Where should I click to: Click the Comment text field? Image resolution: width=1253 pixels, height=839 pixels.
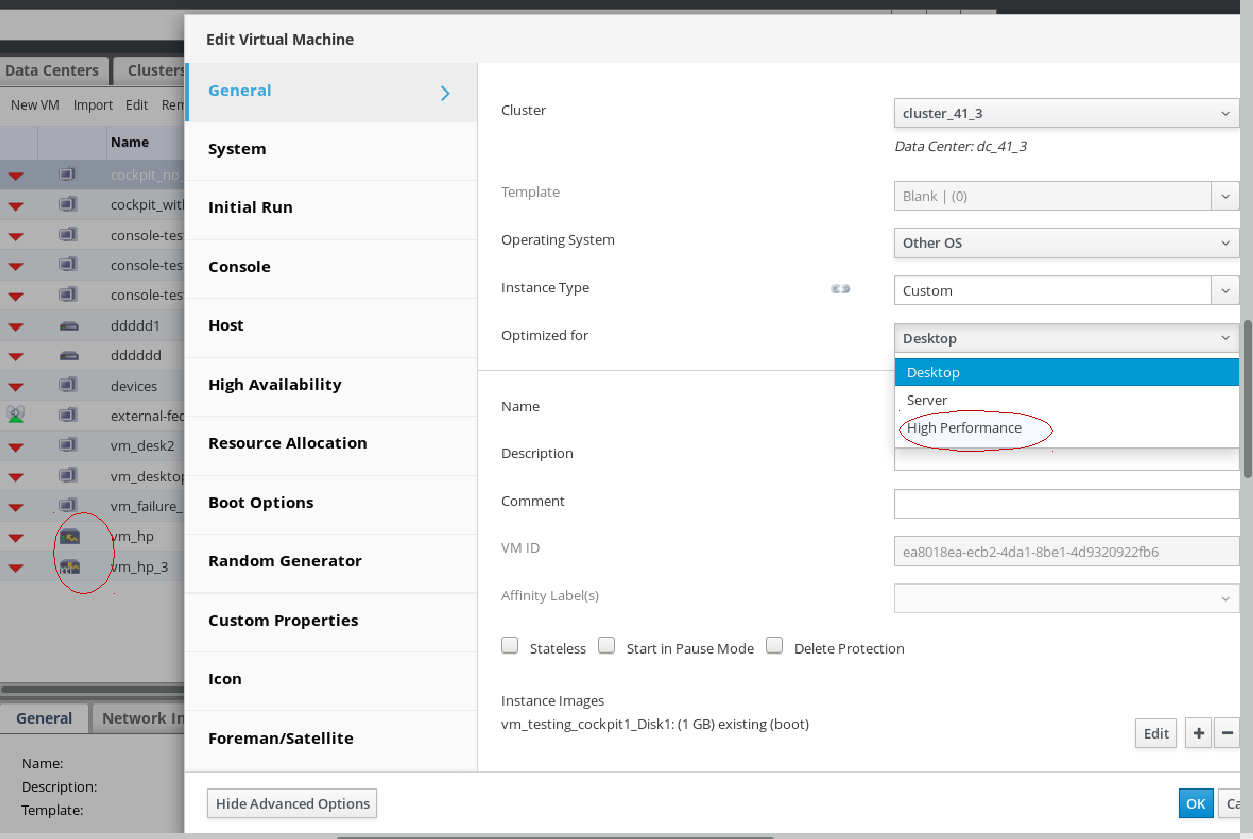click(x=1065, y=503)
